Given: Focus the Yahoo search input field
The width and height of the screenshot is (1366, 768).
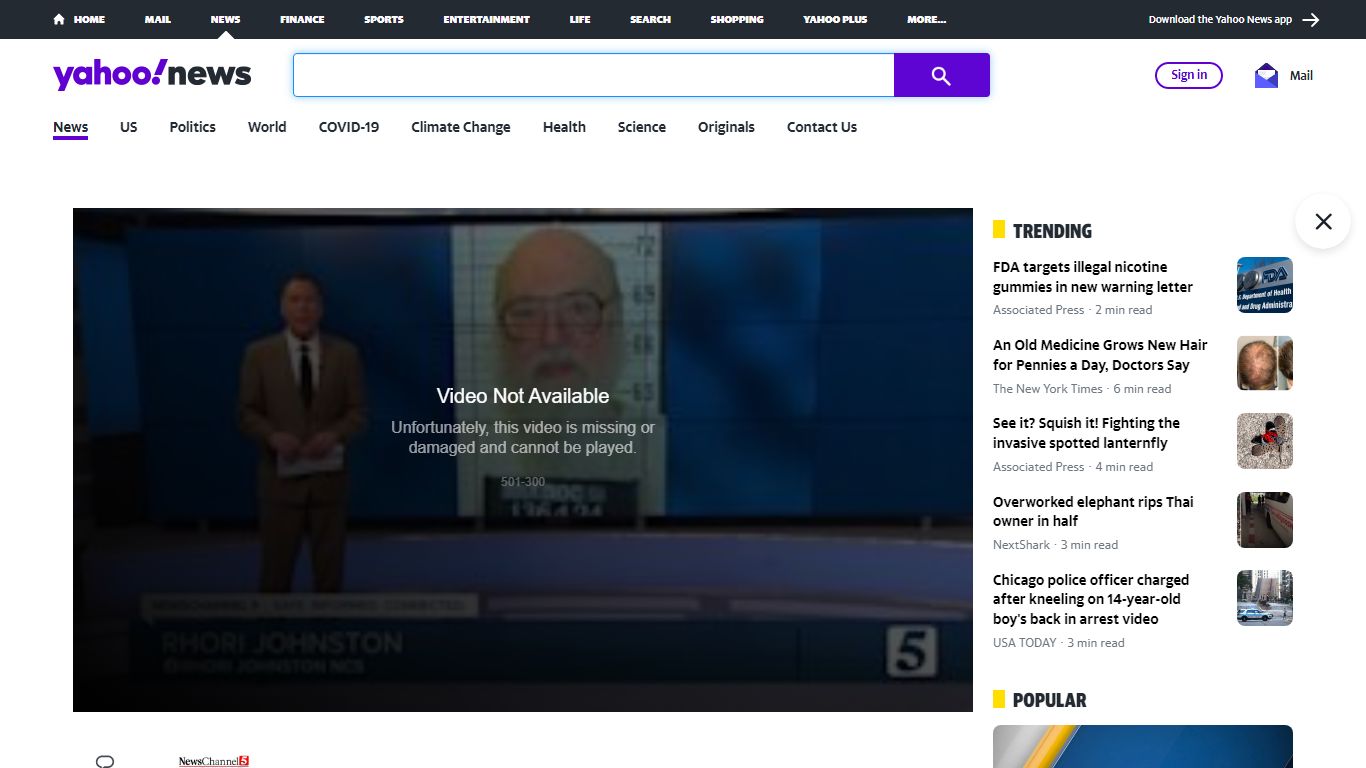Looking at the screenshot, I should [x=593, y=75].
